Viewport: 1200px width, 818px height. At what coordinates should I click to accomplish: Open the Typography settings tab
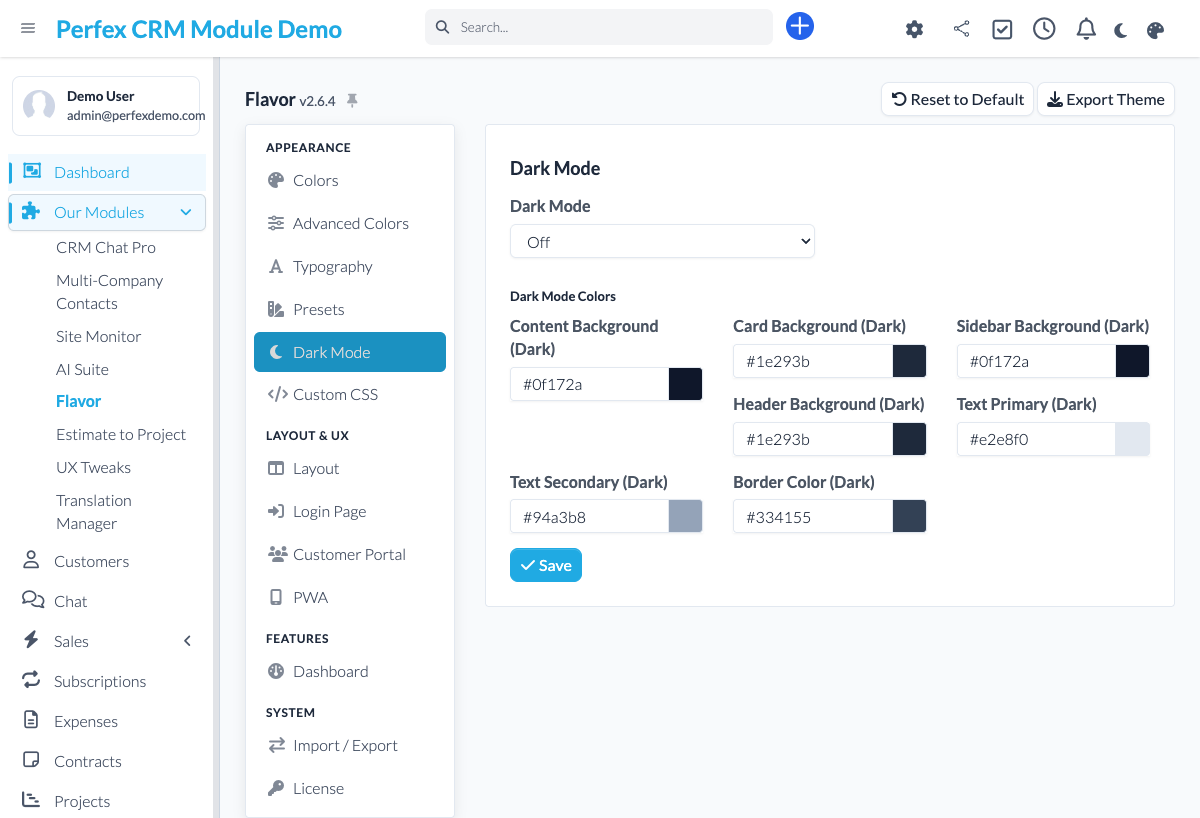[x=332, y=267]
